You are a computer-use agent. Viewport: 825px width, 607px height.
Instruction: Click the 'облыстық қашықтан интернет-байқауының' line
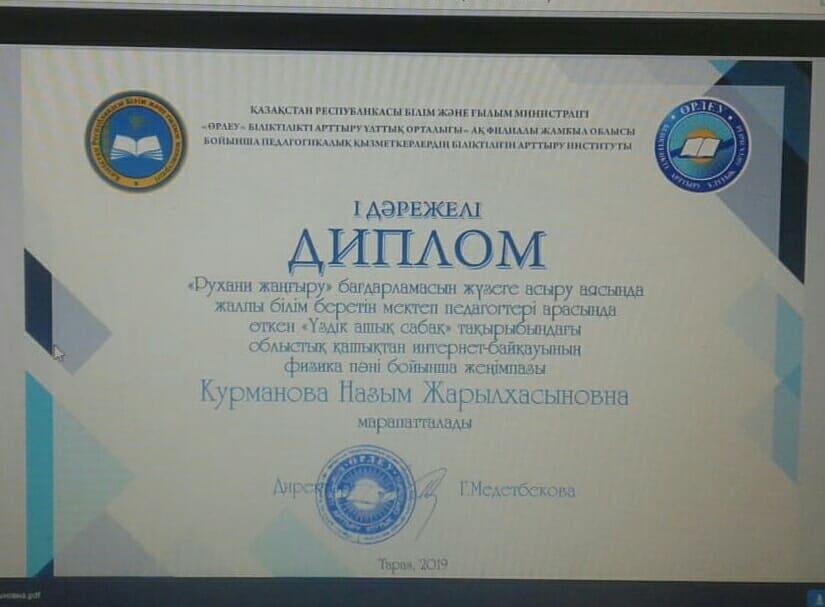pyautogui.click(x=416, y=348)
